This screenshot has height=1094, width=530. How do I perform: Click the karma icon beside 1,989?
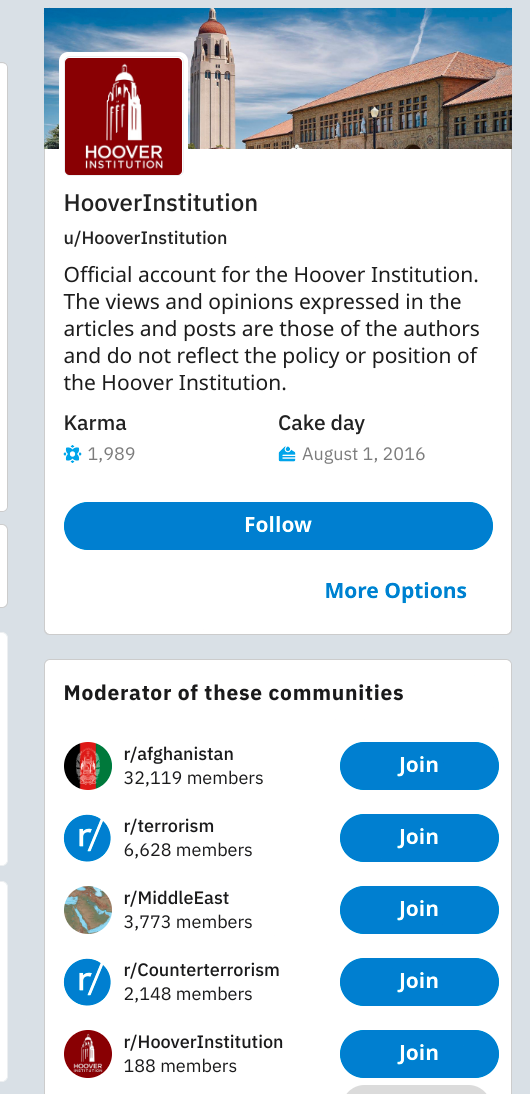click(73, 454)
